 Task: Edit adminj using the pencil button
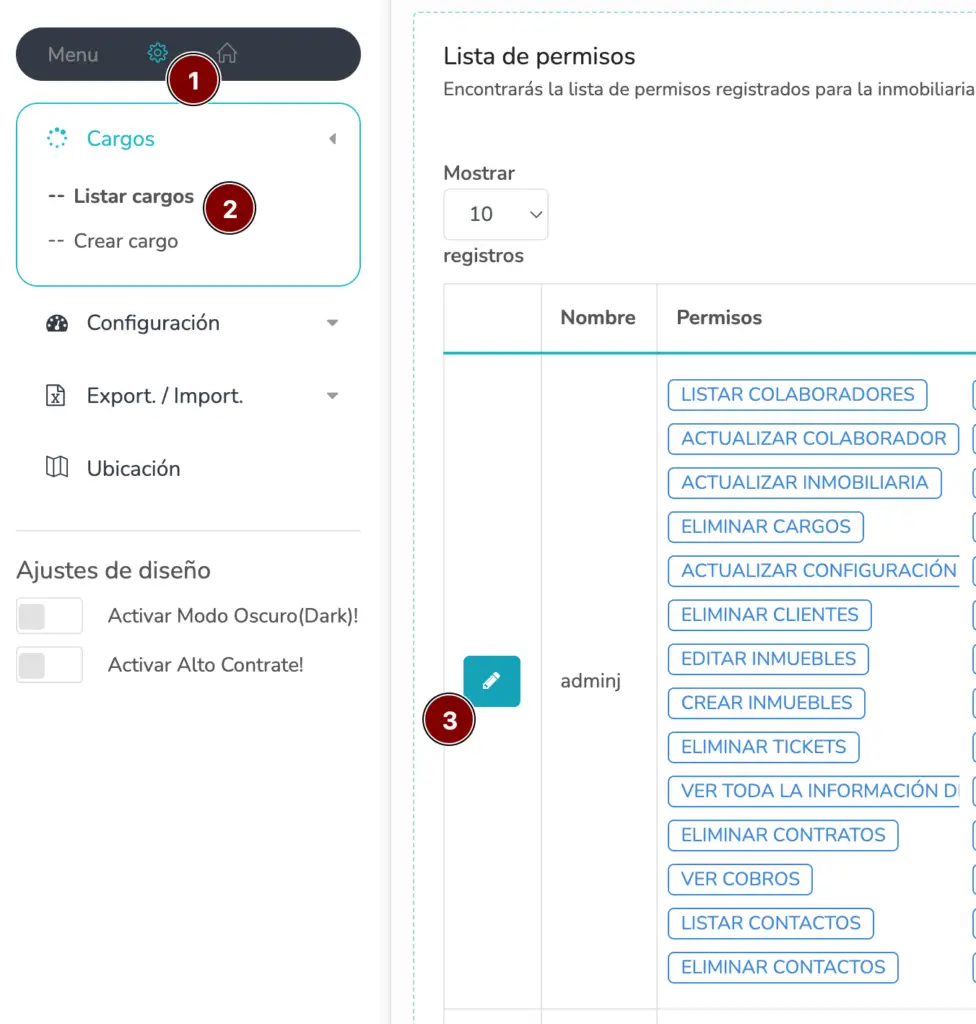[492, 681]
